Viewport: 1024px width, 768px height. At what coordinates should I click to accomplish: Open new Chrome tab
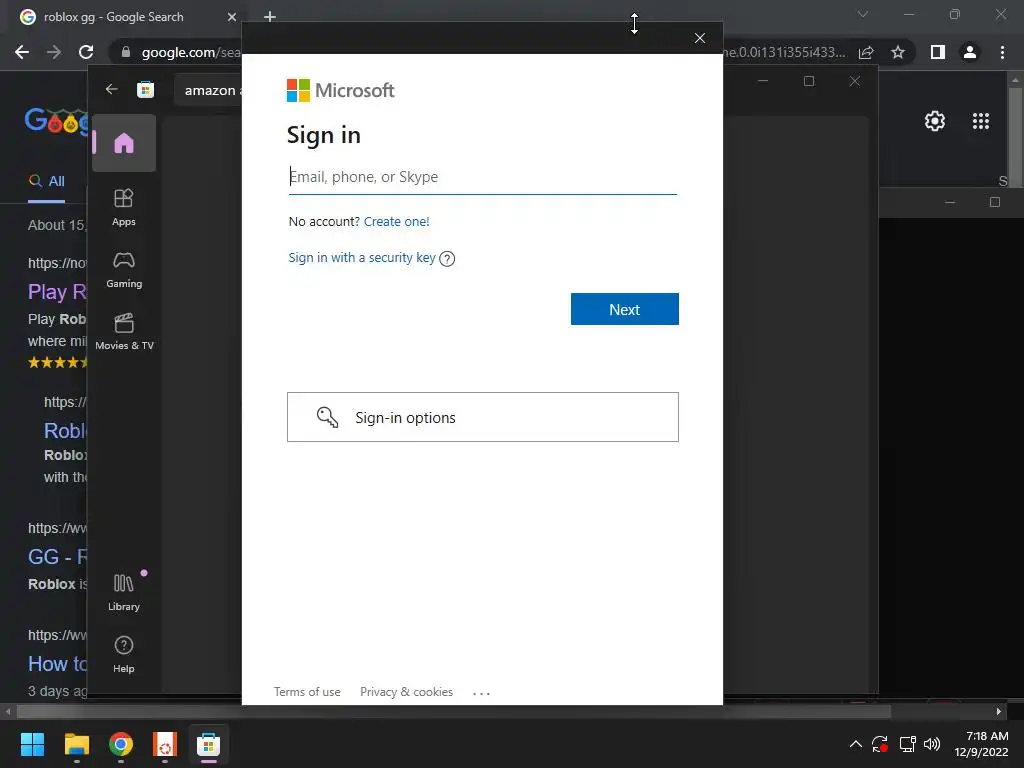point(270,17)
